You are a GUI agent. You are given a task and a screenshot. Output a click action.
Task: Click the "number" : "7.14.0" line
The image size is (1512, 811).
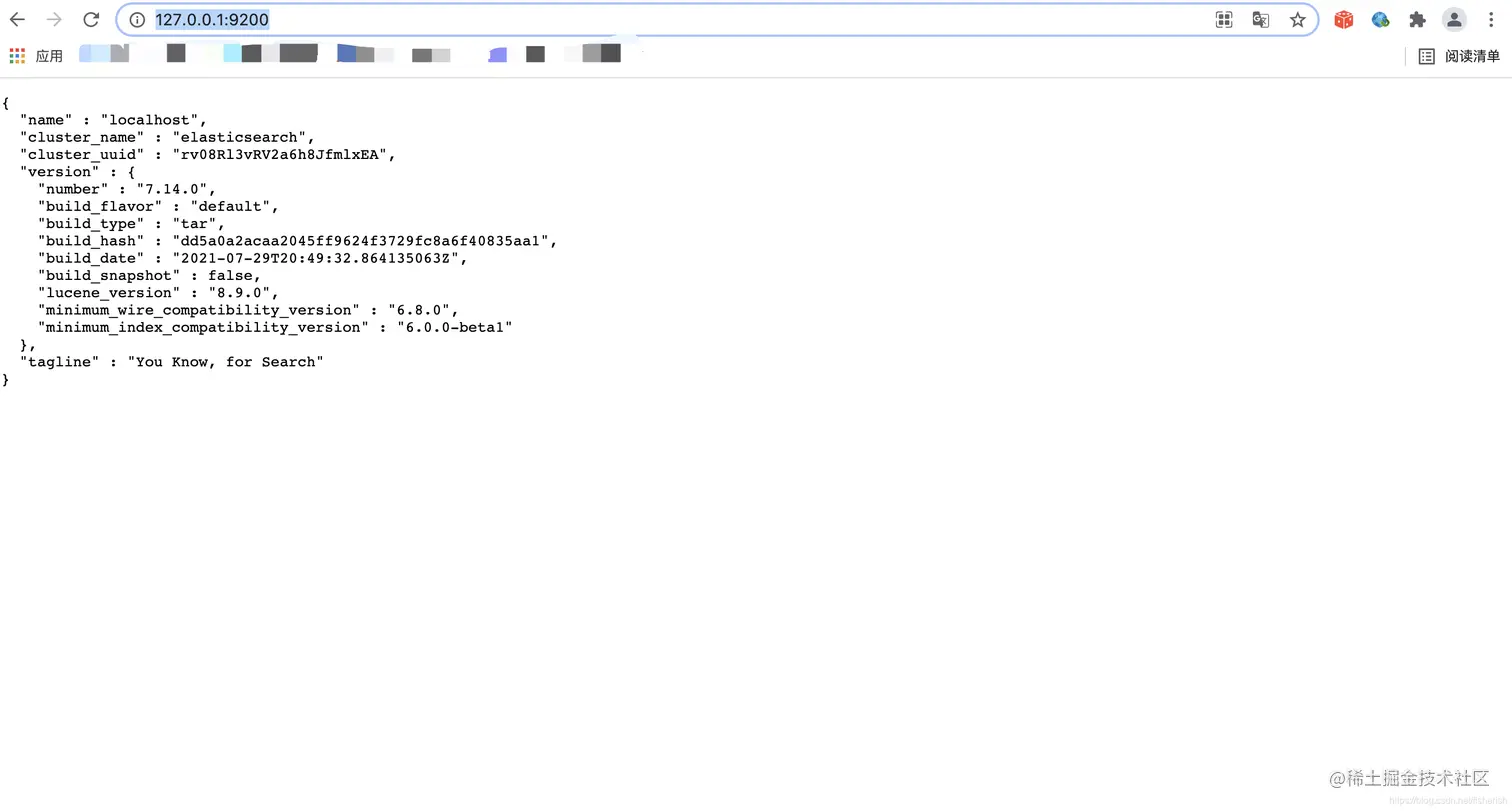pyautogui.click(x=126, y=189)
